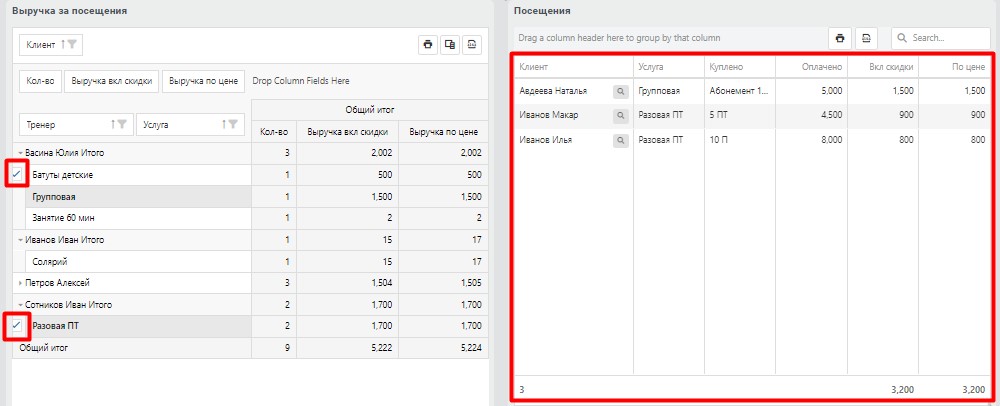
Task: Open filter funnel on Тренер field
Action: (122, 125)
